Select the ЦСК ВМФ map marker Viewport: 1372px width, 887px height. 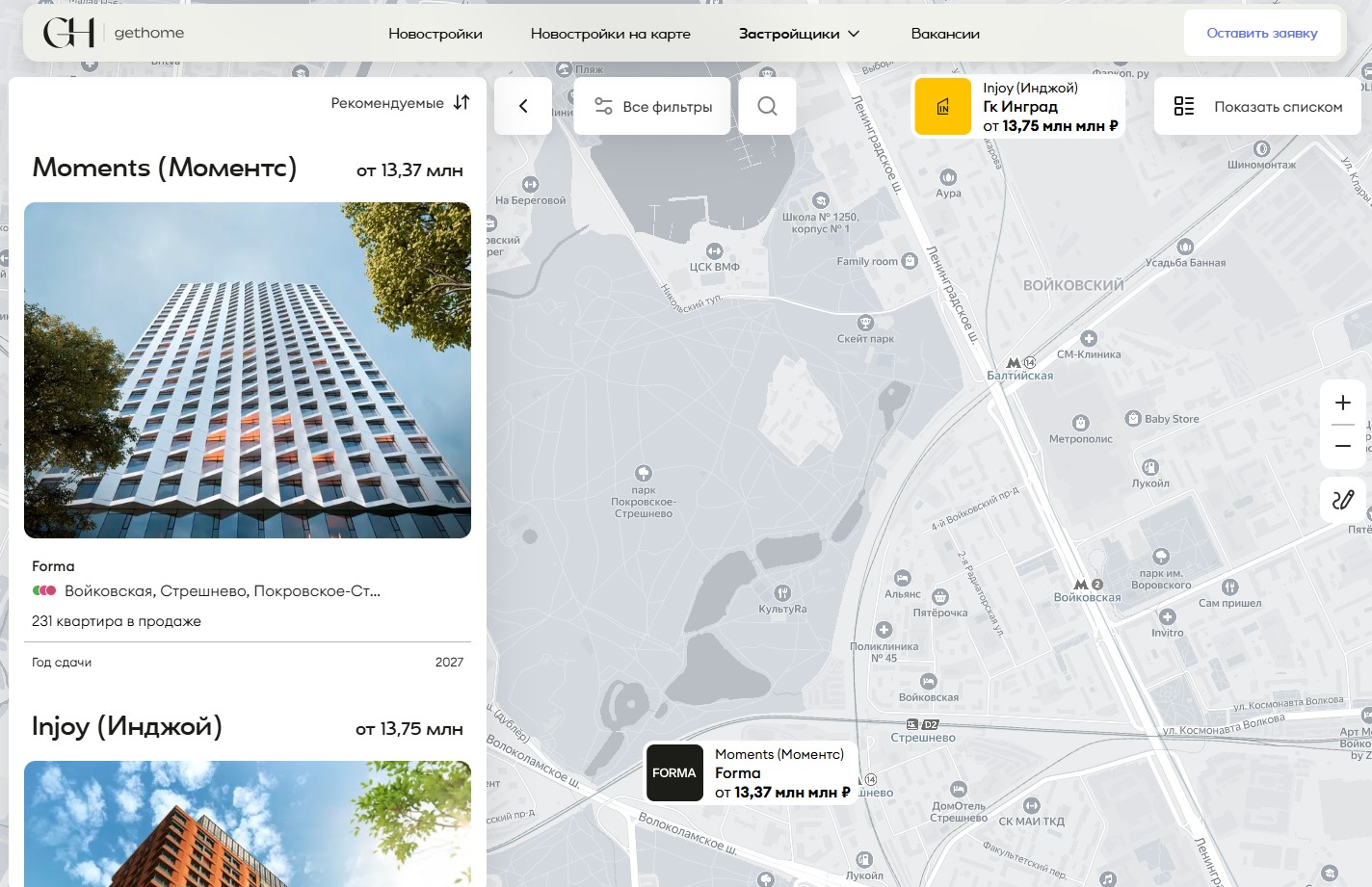pos(714,251)
